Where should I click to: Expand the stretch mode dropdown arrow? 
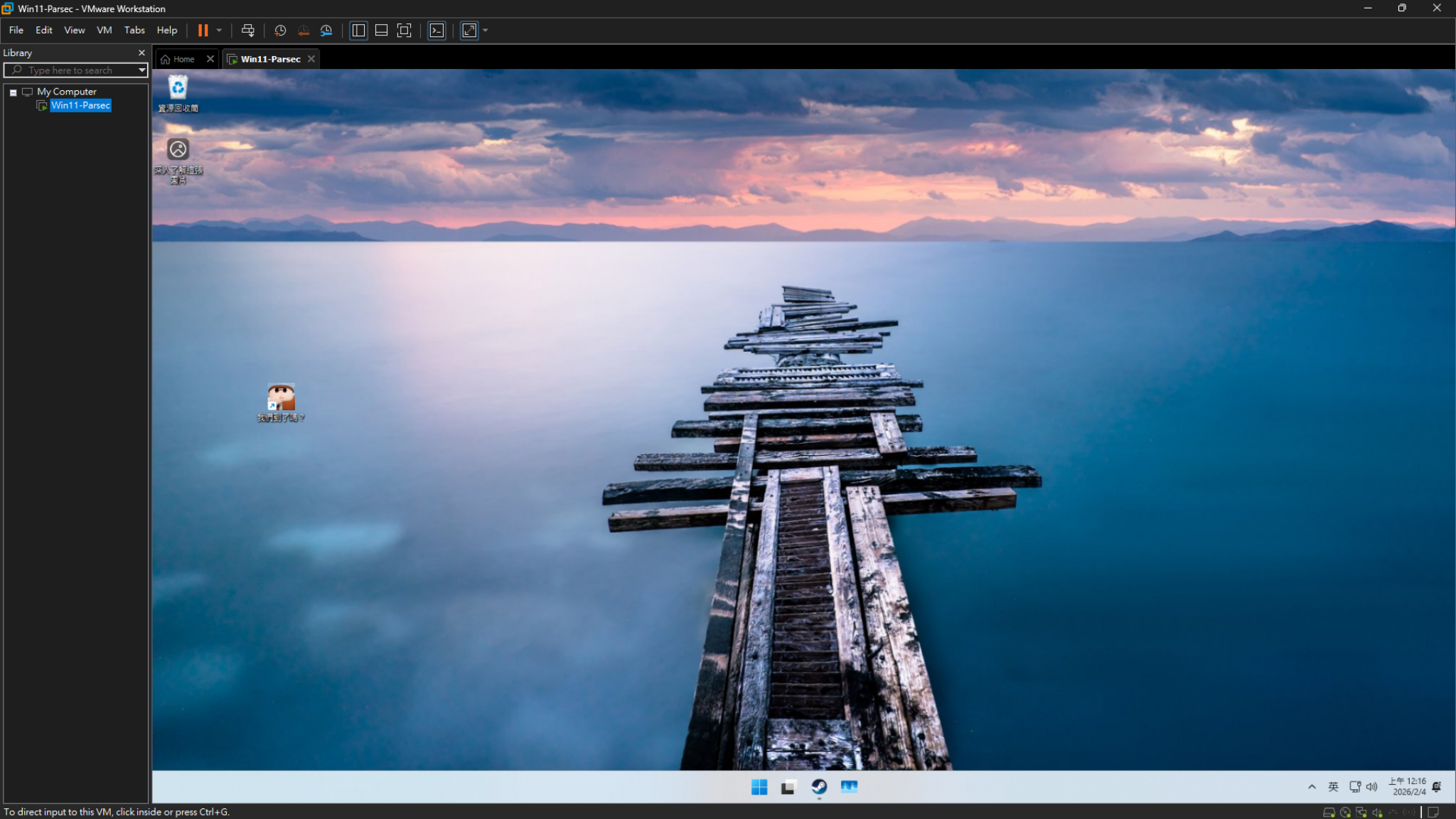[x=486, y=31]
